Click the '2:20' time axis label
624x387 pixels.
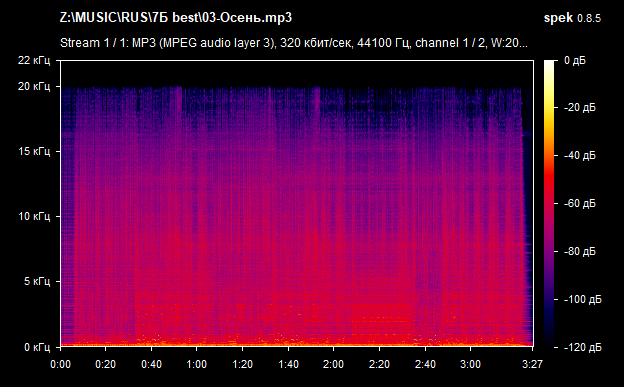[x=379, y=364]
